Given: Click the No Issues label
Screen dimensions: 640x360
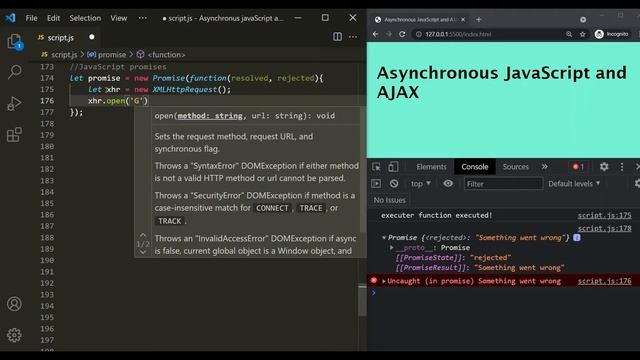Looking at the screenshot, I should pyautogui.click(x=389, y=200).
